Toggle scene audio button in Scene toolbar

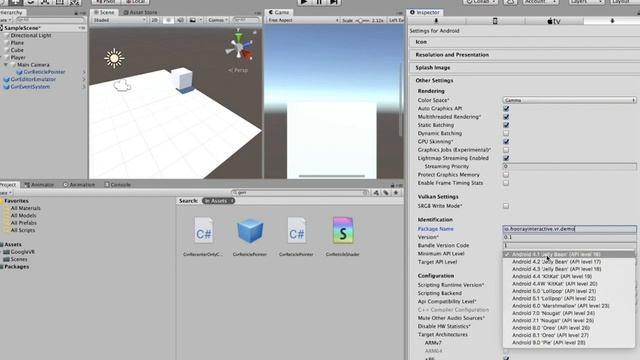click(180, 20)
